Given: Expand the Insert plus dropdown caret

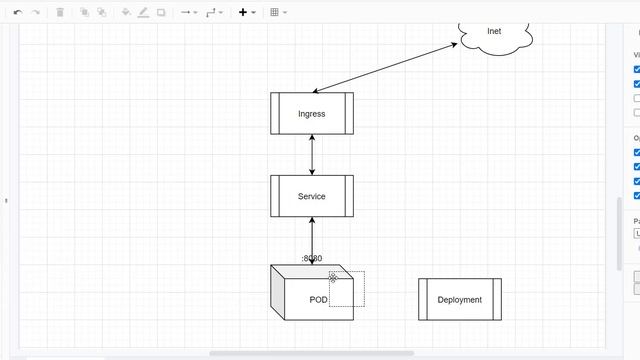Looking at the screenshot, I should (253, 13).
